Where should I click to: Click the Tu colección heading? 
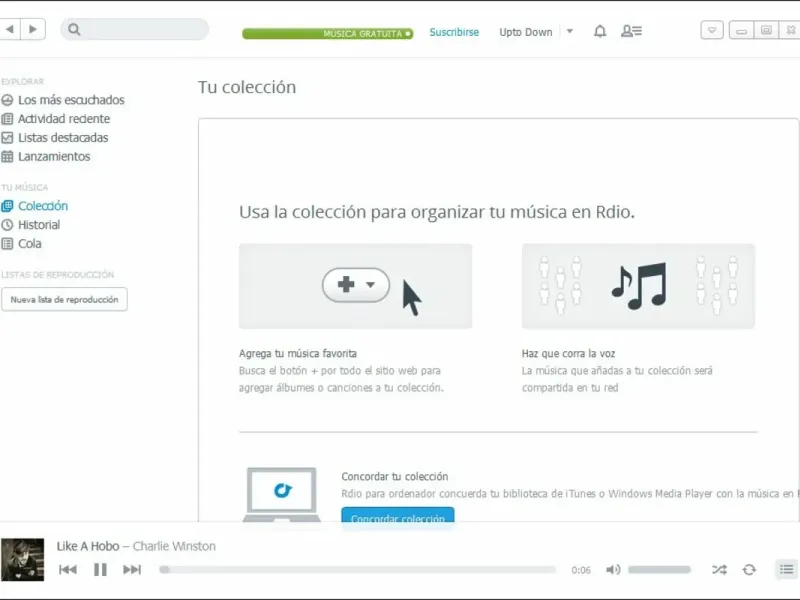[x=247, y=87]
